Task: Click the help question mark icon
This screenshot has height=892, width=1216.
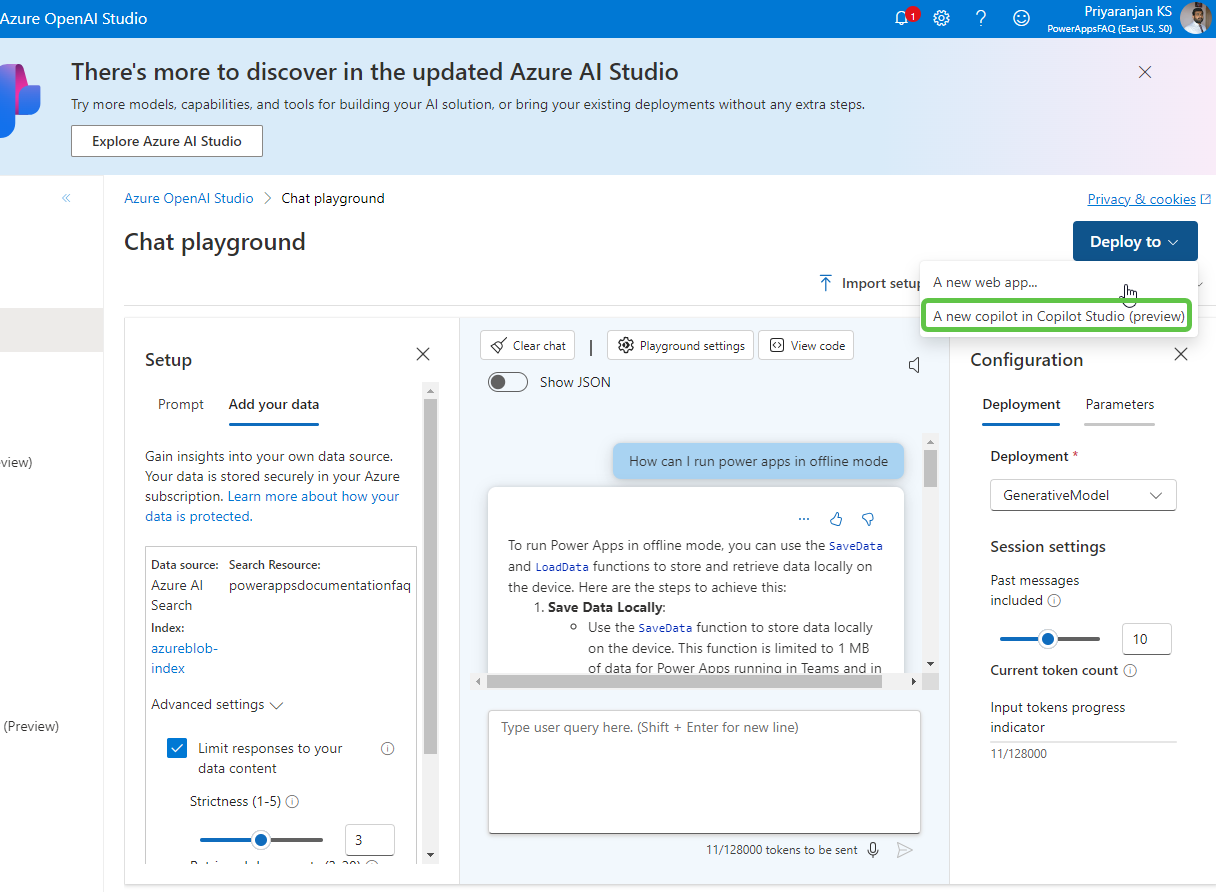Action: pos(981,18)
